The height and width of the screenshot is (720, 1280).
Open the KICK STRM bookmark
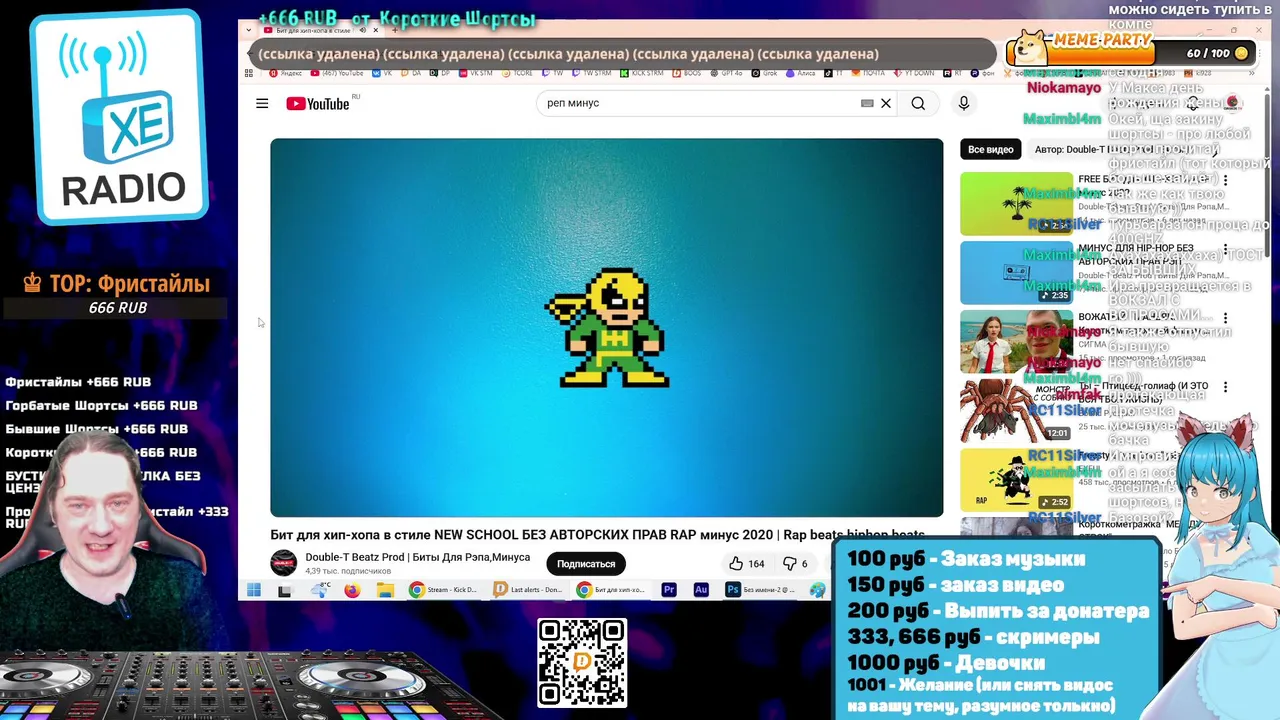(642, 73)
